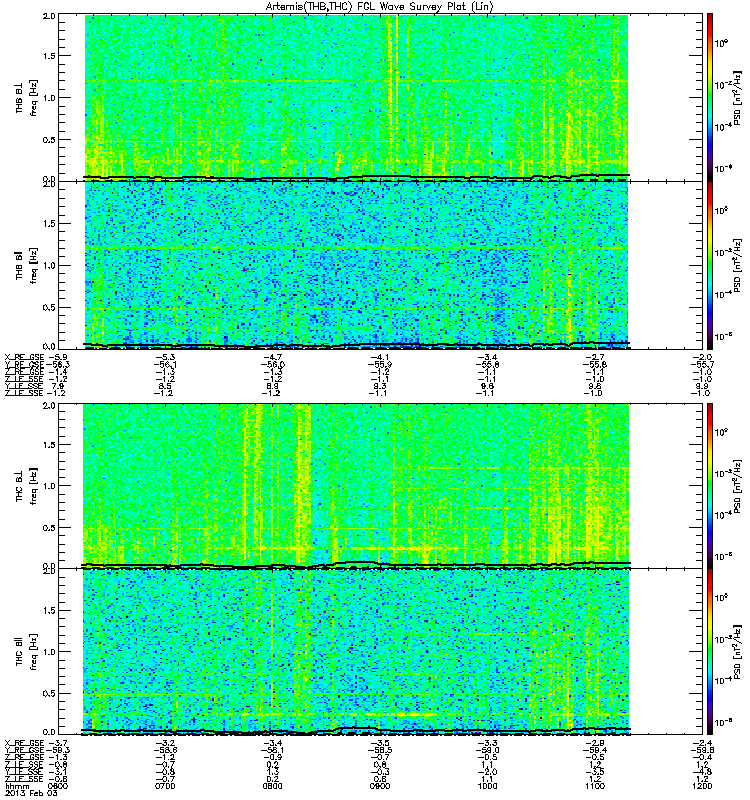This screenshot has height=800, width=750.
Task: Click the 1200 time tick label
Action: [702, 786]
